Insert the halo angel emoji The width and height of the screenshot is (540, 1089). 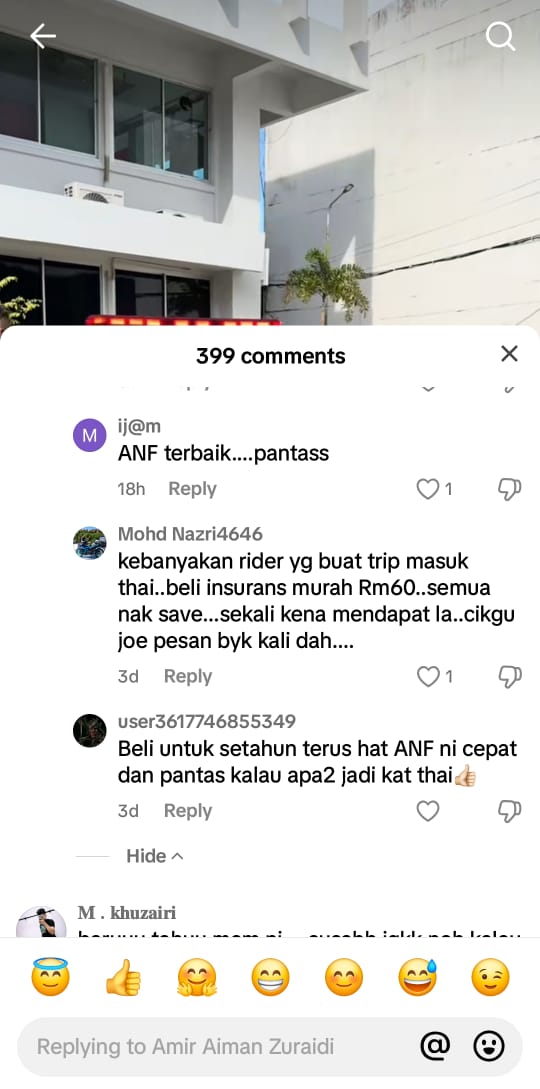click(x=50, y=976)
